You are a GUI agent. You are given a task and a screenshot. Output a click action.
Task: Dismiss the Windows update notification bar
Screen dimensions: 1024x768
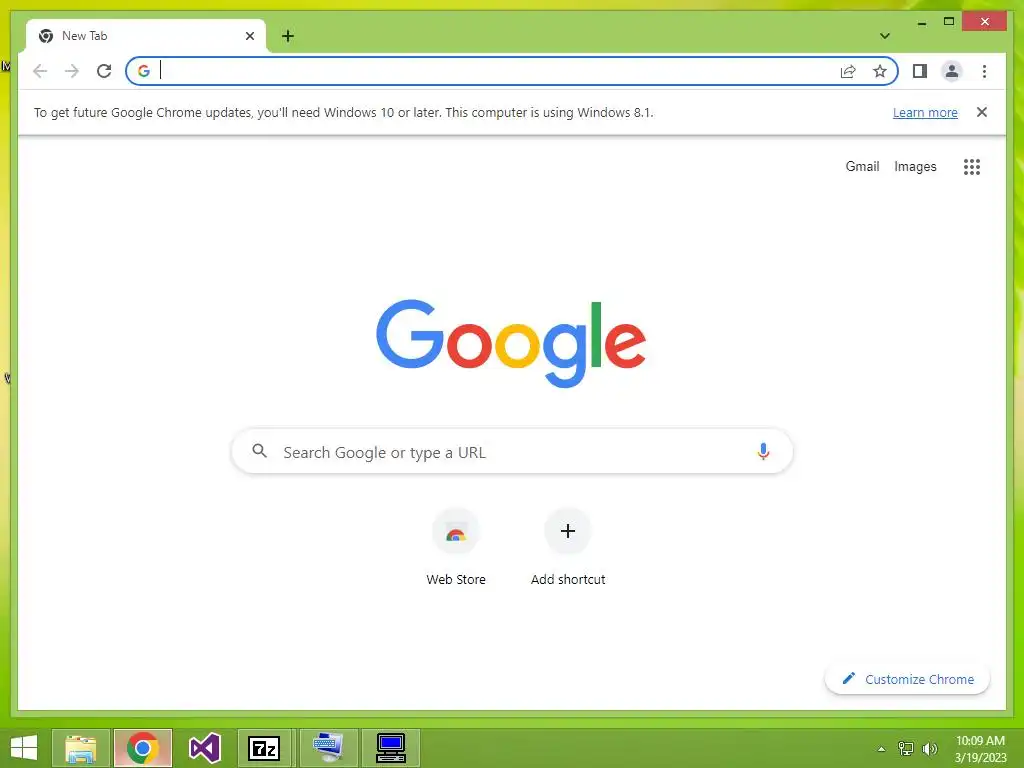[982, 112]
